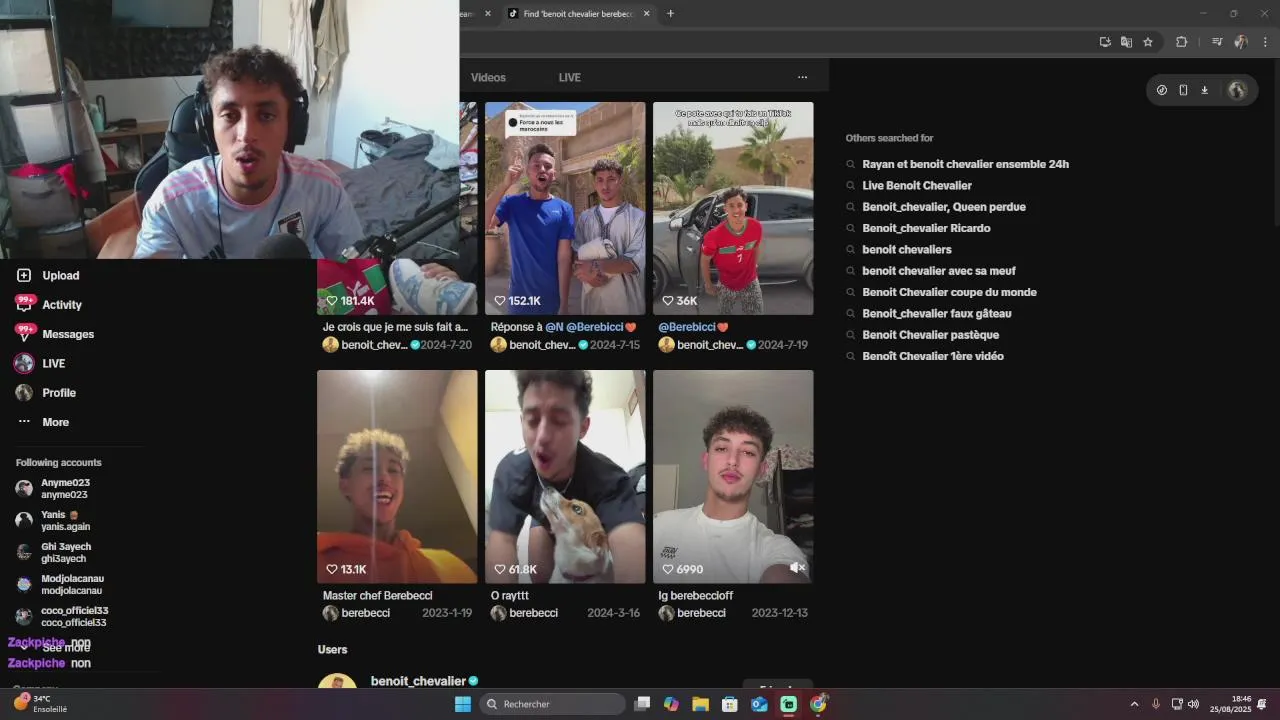The image size is (1280, 720).
Task: Select suggestion 'Benoît Chevalier 1ère vidéo'
Action: [x=933, y=356]
